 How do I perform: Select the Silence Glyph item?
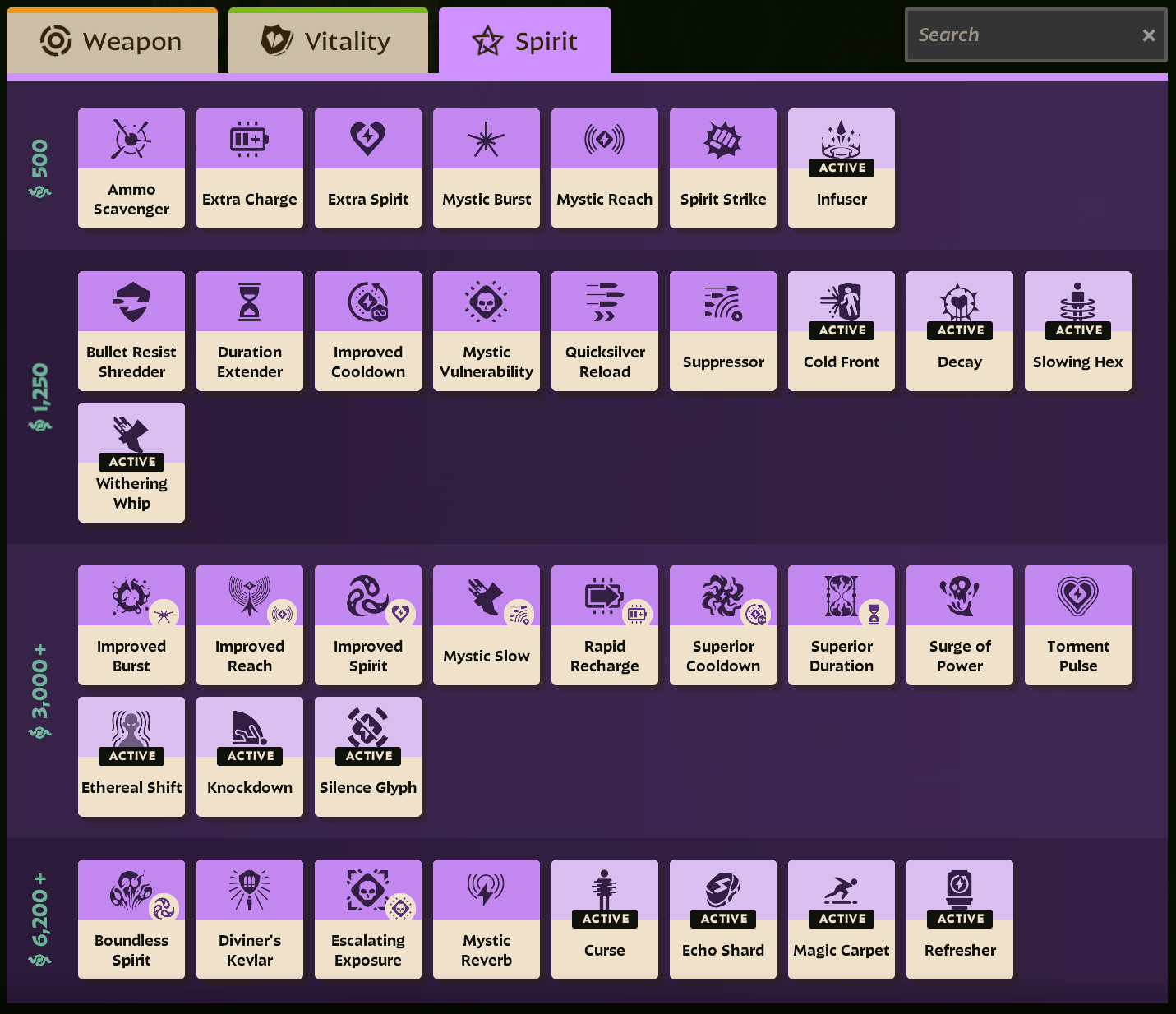pyautogui.click(x=368, y=757)
